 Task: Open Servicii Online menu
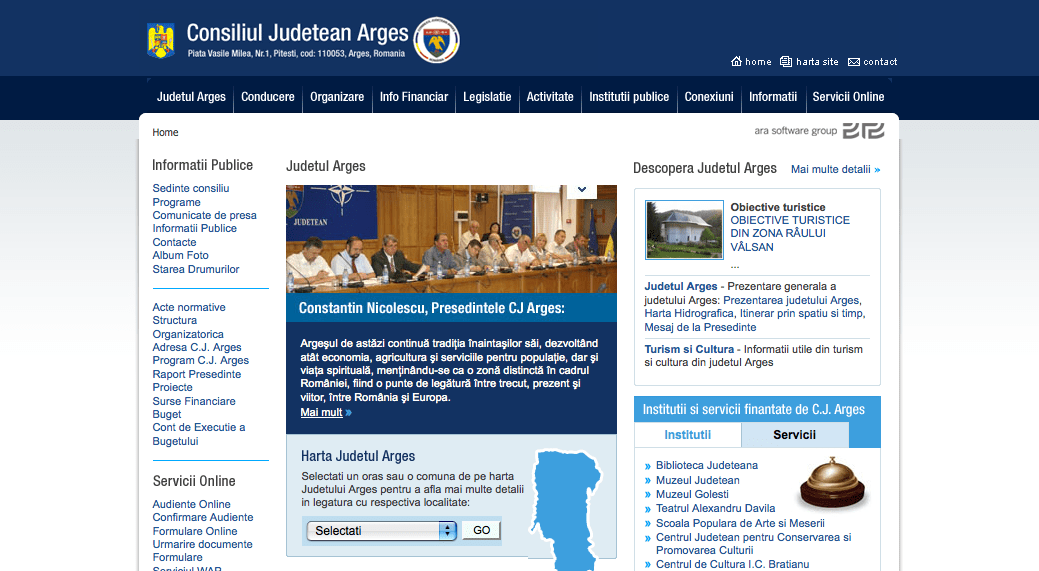tap(848, 97)
